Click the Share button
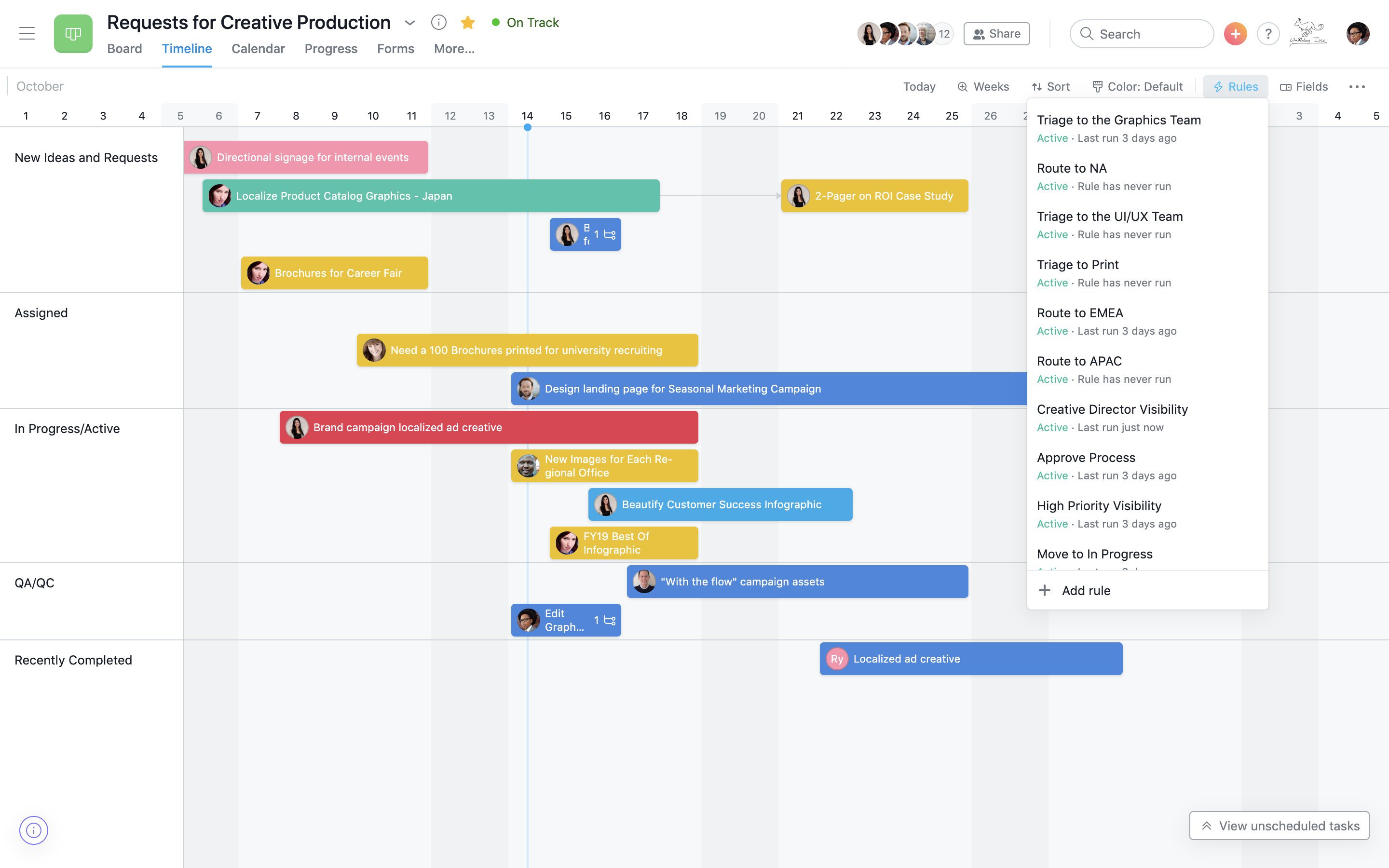 pos(996,33)
